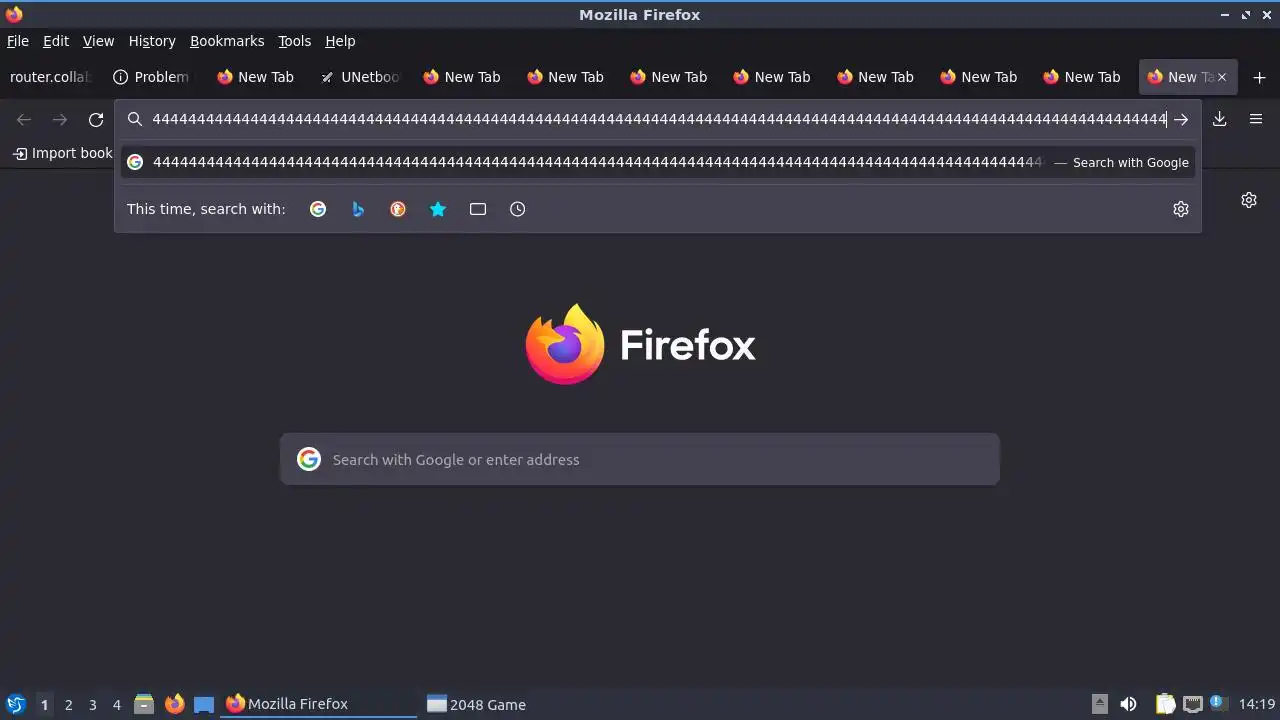The image size is (1280, 720).
Task: Search History via clock icon
Action: (517, 209)
